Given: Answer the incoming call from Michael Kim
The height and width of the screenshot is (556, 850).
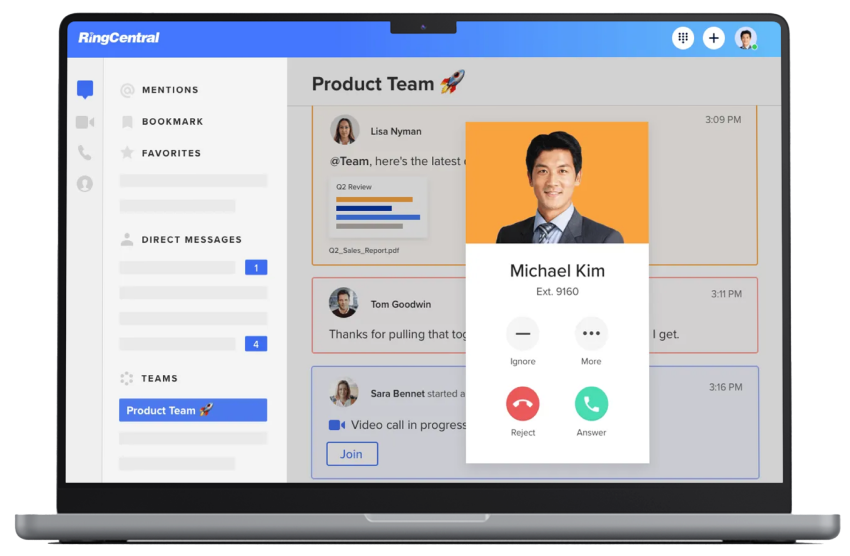Looking at the screenshot, I should click(591, 404).
